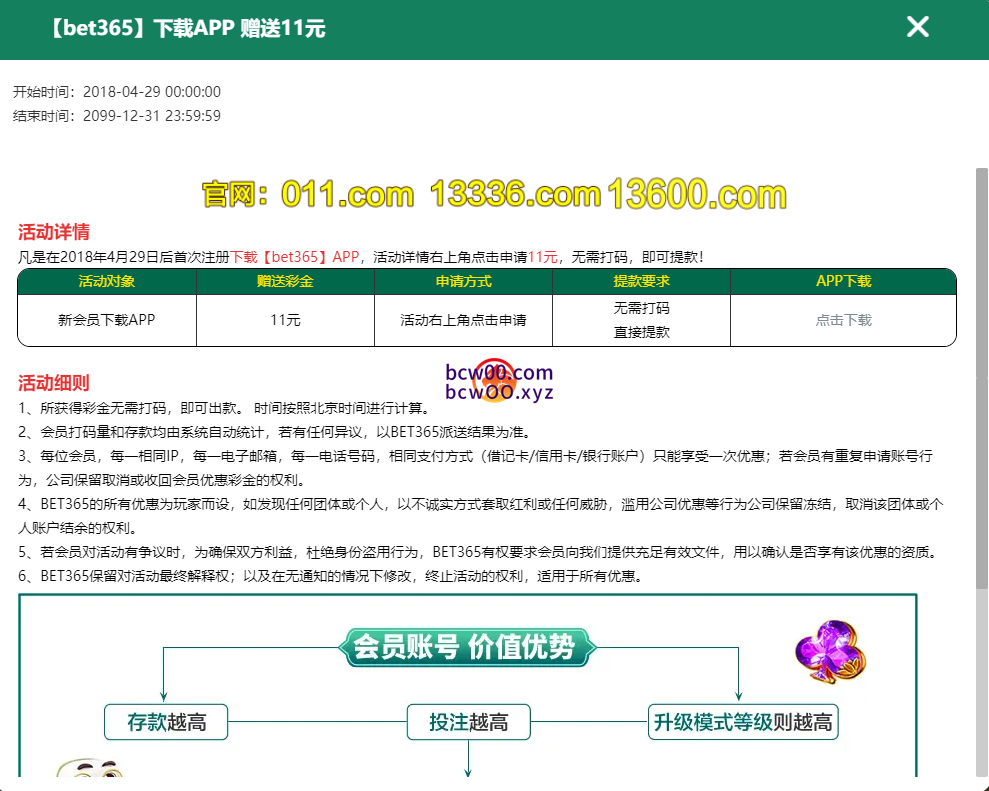Image resolution: width=989 pixels, height=791 pixels.
Task: Click the purple club gem icon
Action: [830, 652]
